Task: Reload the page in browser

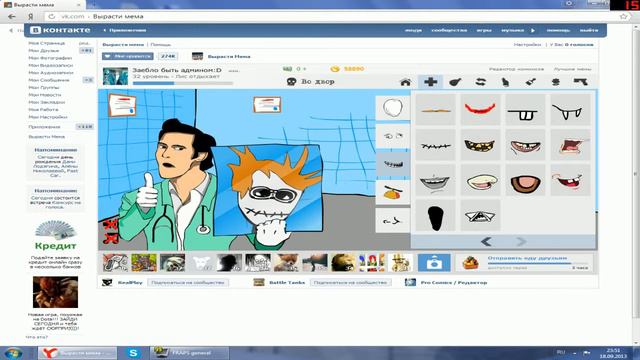Action: tap(51, 17)
